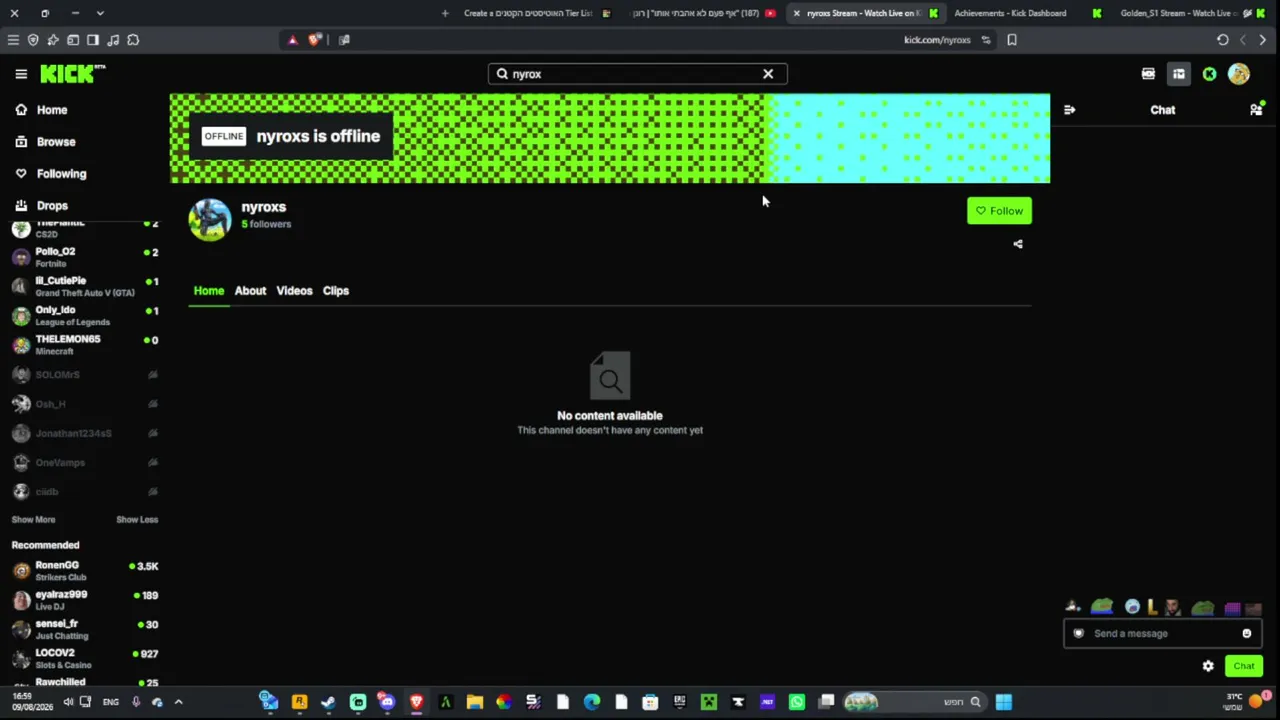Share the nyroxs channel
This screenshot has height=720, width=1280.
pyautogui.click(x=1018, y=244)
